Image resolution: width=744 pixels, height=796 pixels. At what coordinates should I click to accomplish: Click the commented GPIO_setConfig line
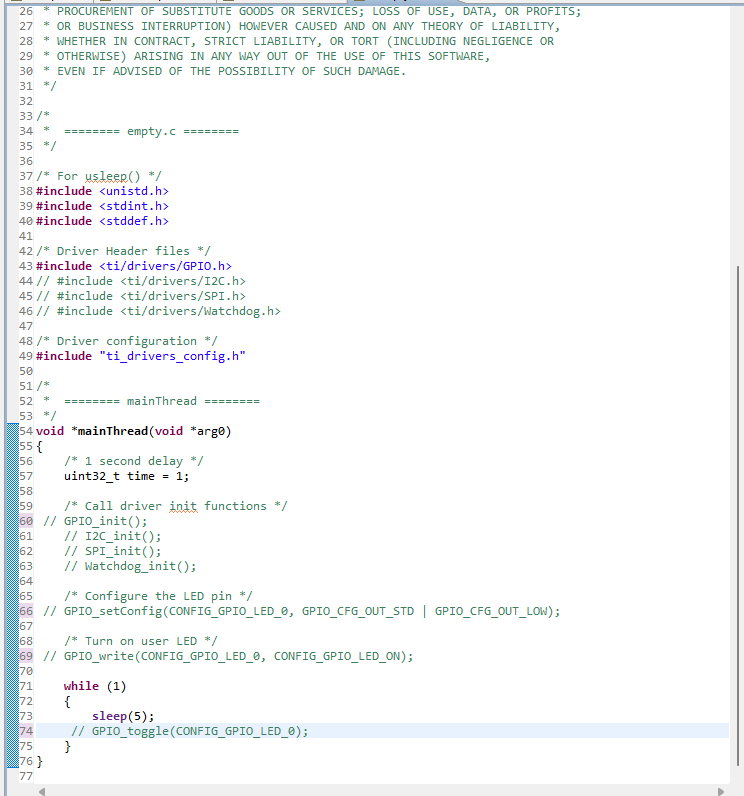[301, 611]
